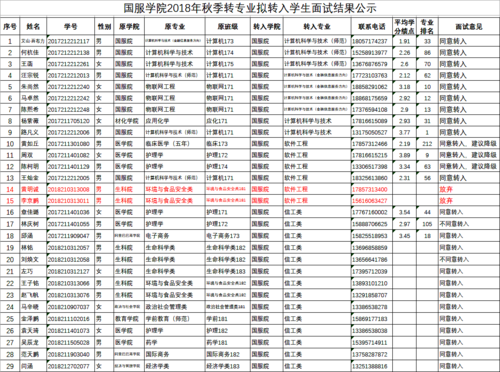Select the GPA cell 3.18
Screen dimensions: 500x372
[404, 87]
